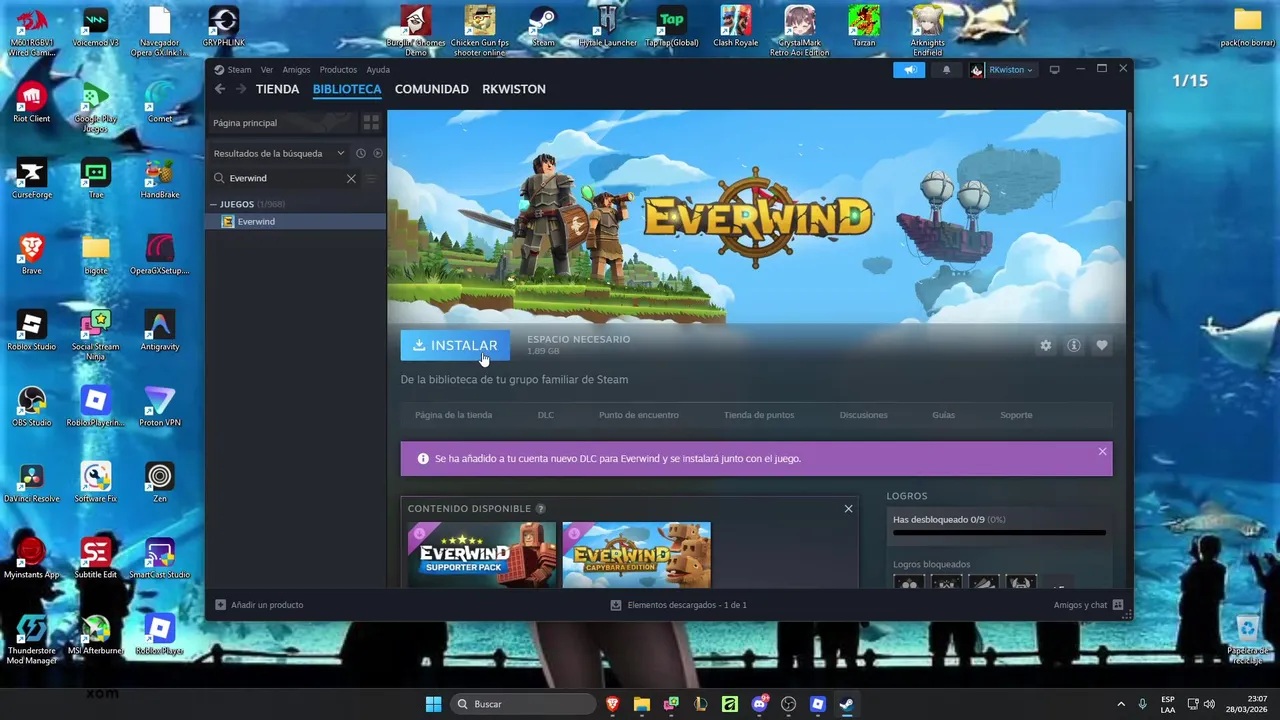Open Elementos descargados downloads status
The width and height of the screenshot is (1280, 720).
point(679,605)
